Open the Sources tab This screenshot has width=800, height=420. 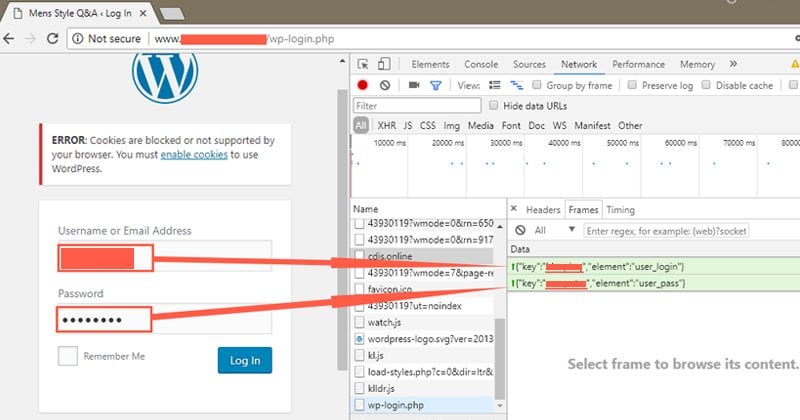point(529,64)
